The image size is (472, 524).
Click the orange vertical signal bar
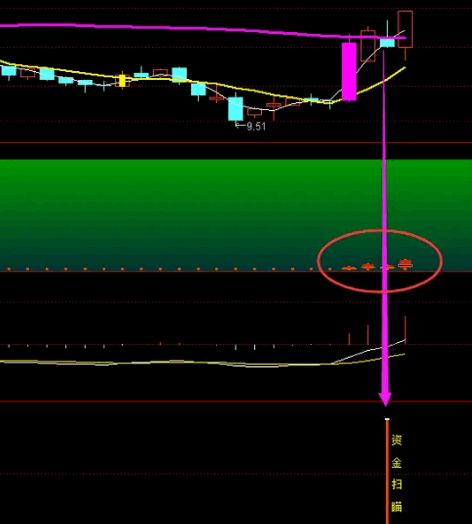tap(387, 471)
